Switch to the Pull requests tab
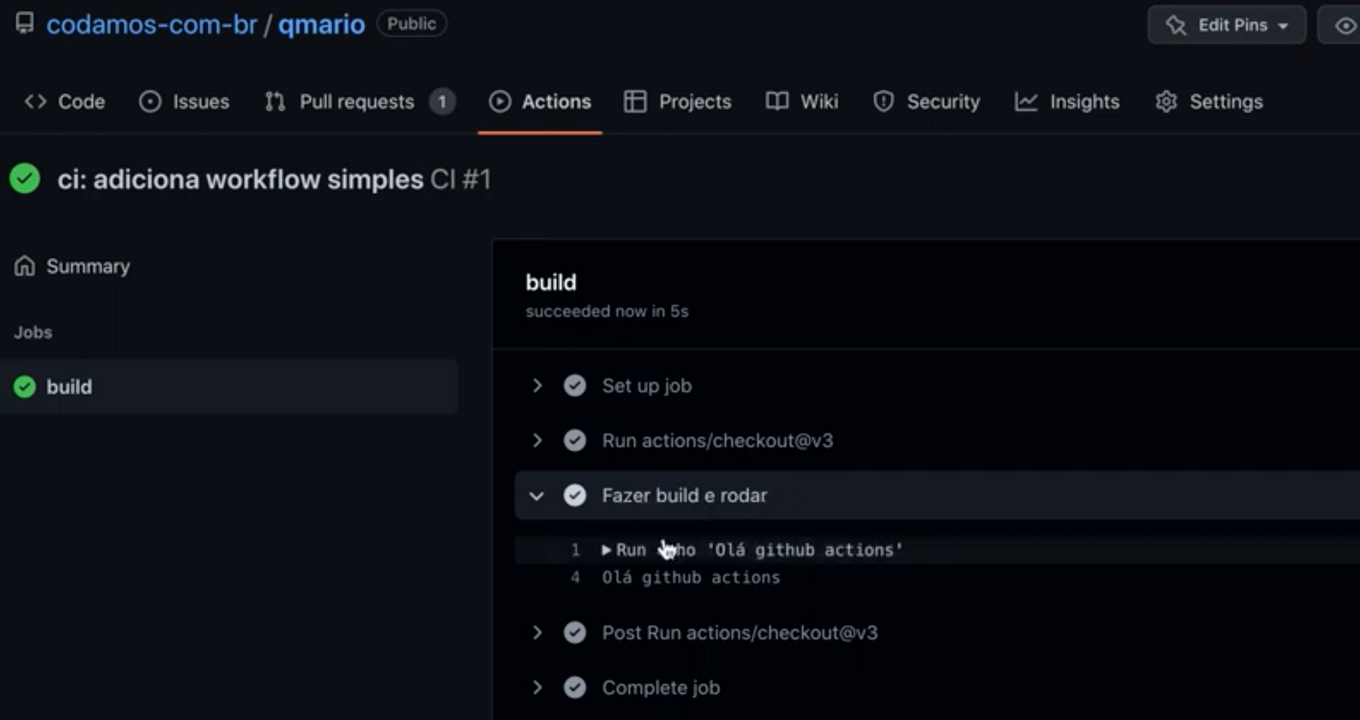 [x=356, y=101]
